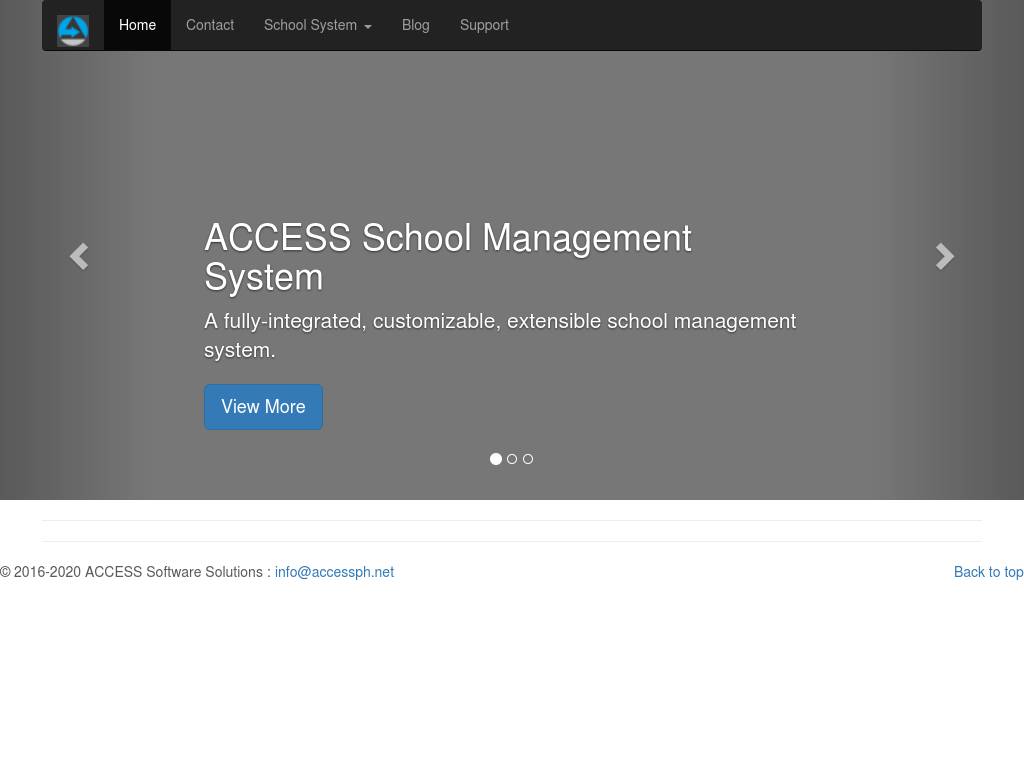This screenshot has width=1024, height=768.
Task: Expand the School System dropdown
Action: 317,25
